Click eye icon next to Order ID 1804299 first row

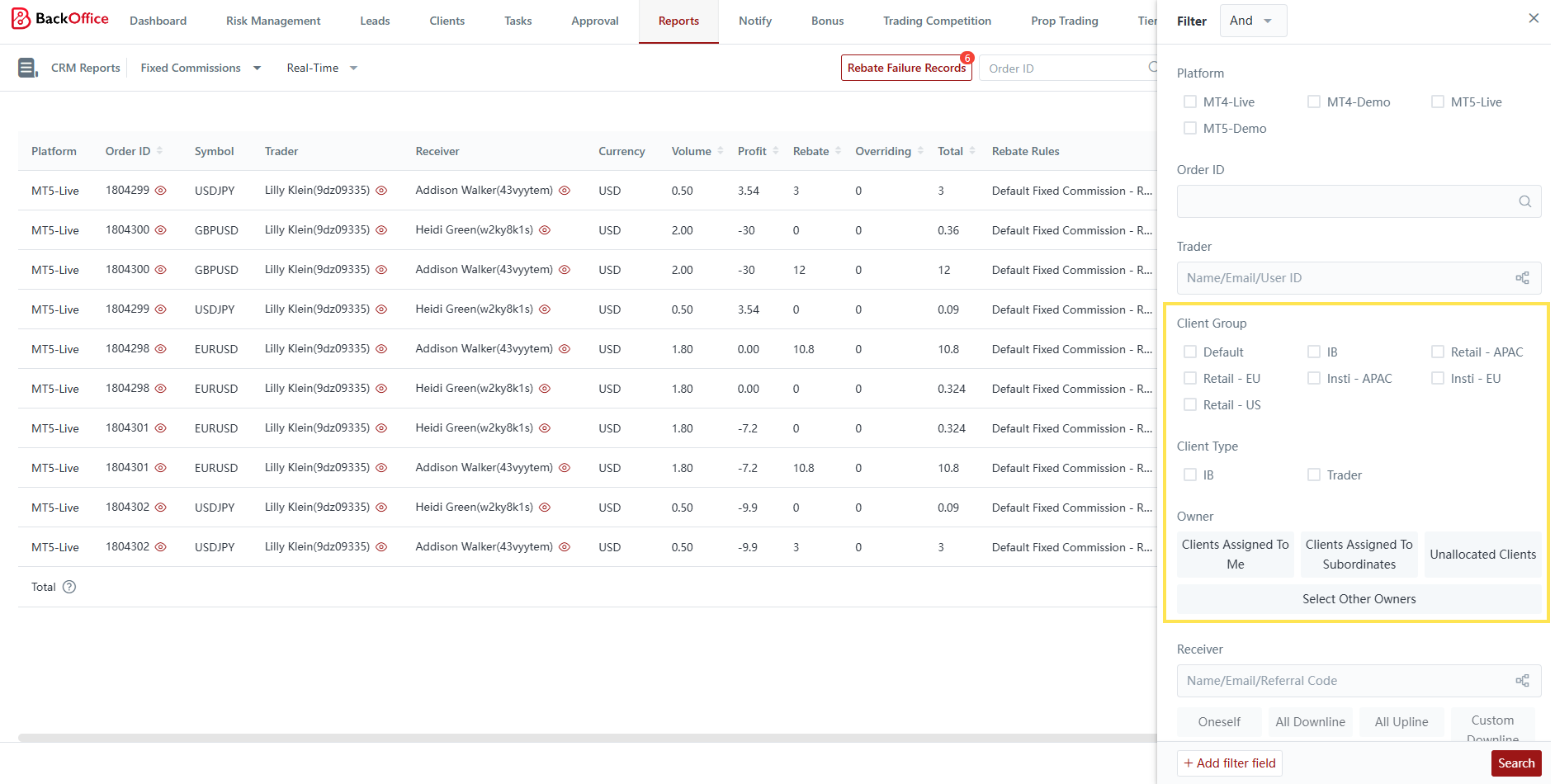click(161, 191)
